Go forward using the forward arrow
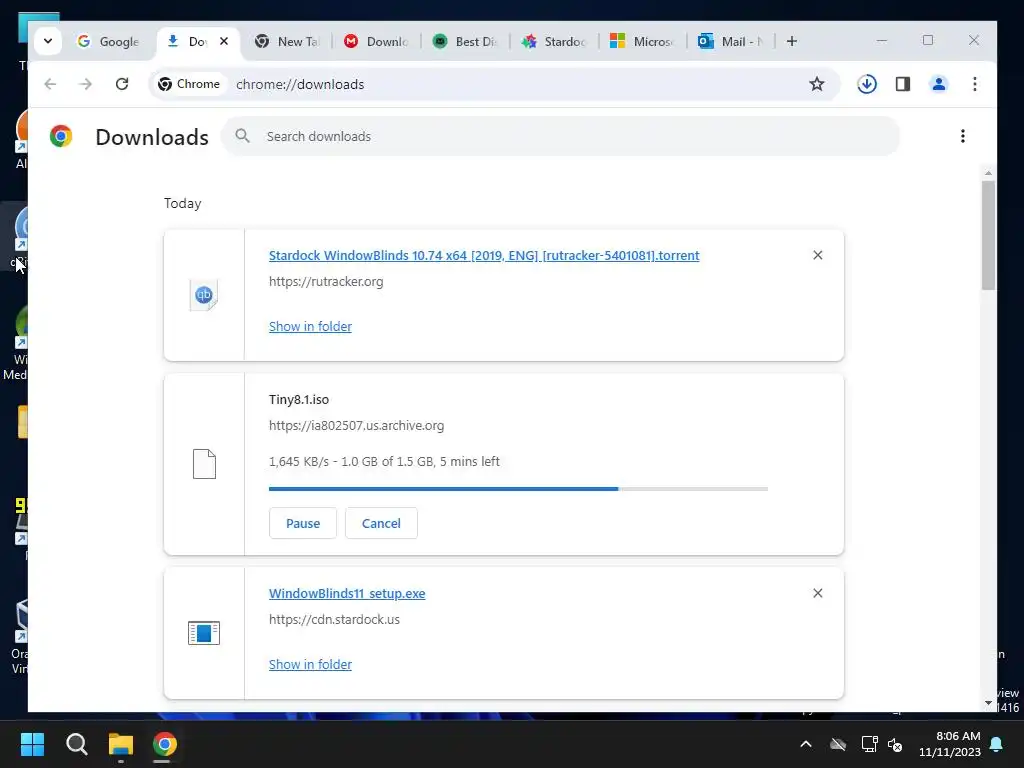The height and width of the screenshot is (768, 1024). (86, 84)
